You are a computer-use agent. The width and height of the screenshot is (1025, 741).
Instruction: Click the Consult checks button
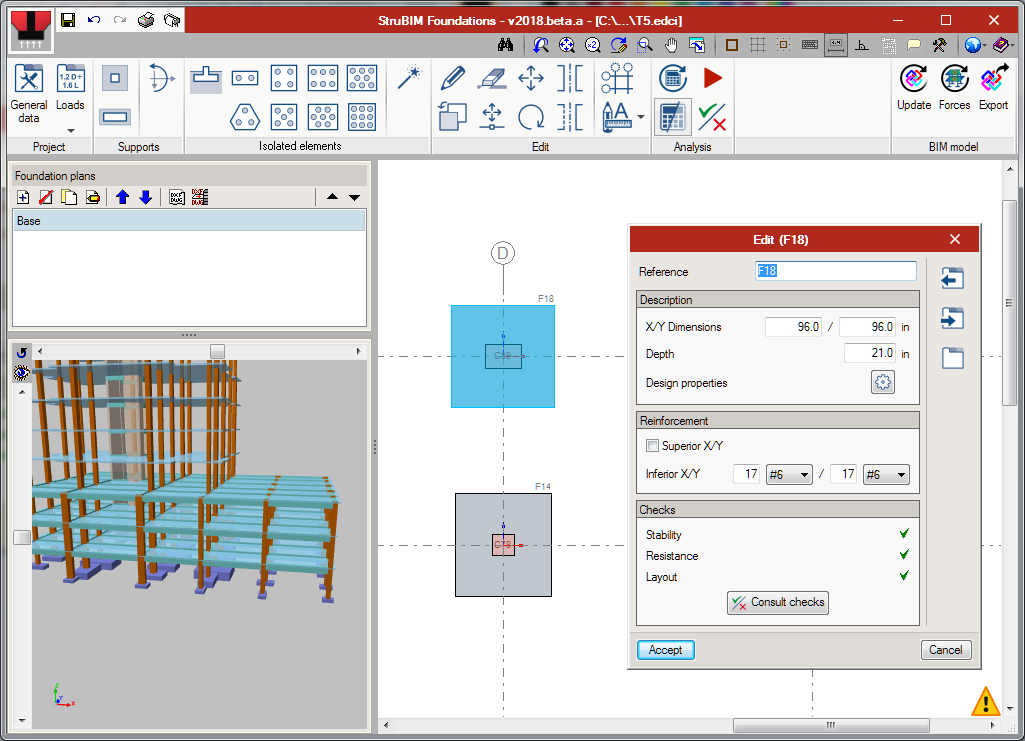(778, 602)
